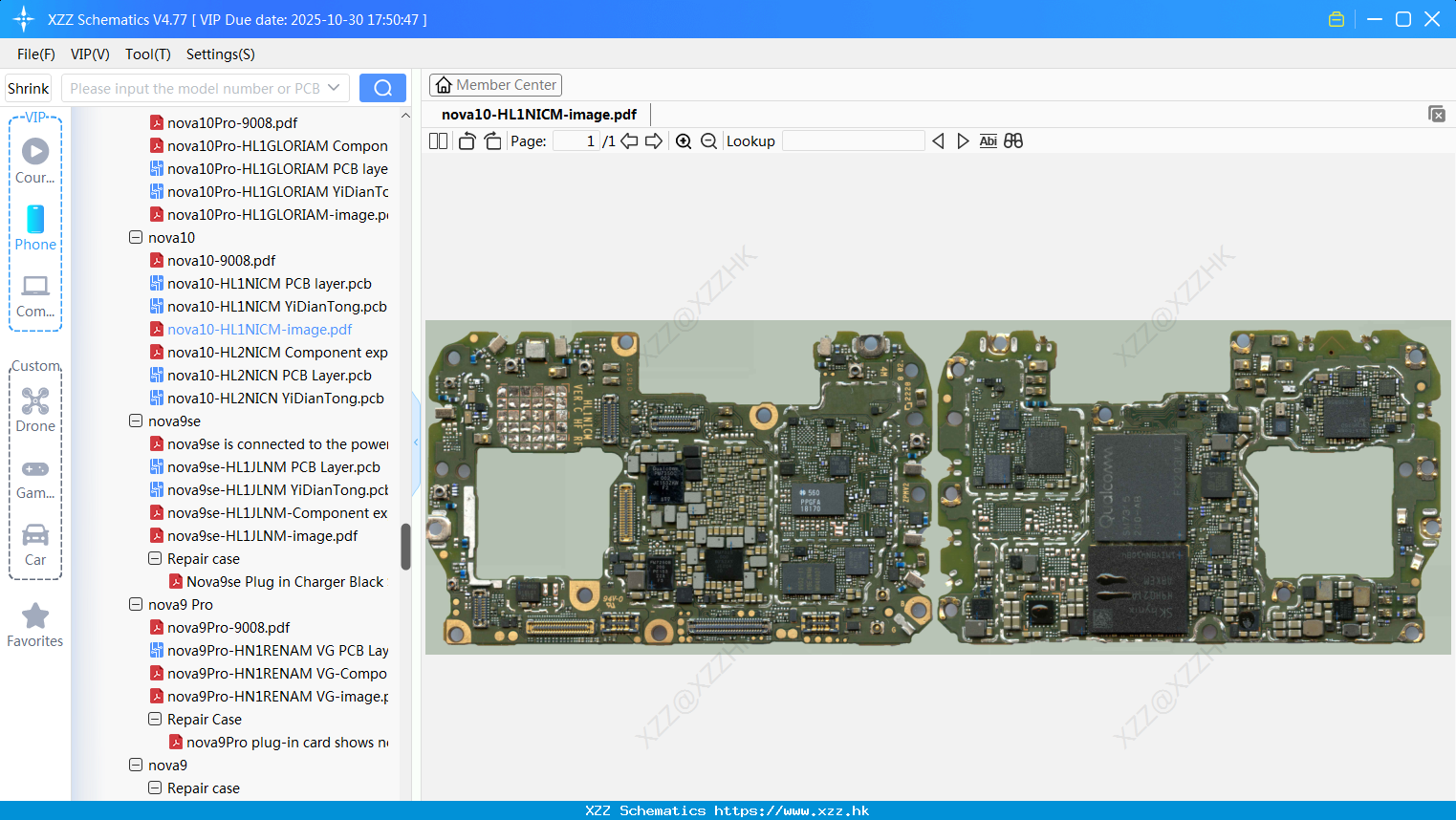Open the Tool(T) menu
This screenshot has height=820, width=1456.
tap(147, 54)
